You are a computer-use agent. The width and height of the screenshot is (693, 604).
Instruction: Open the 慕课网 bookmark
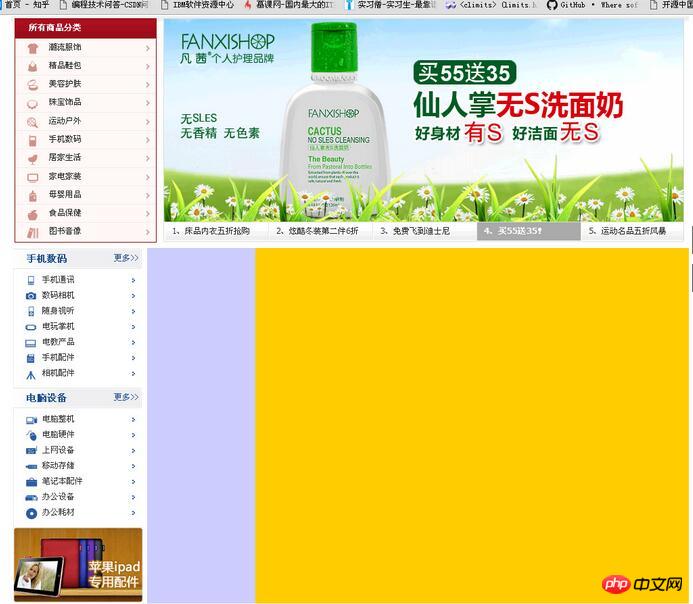pos(290,5)
